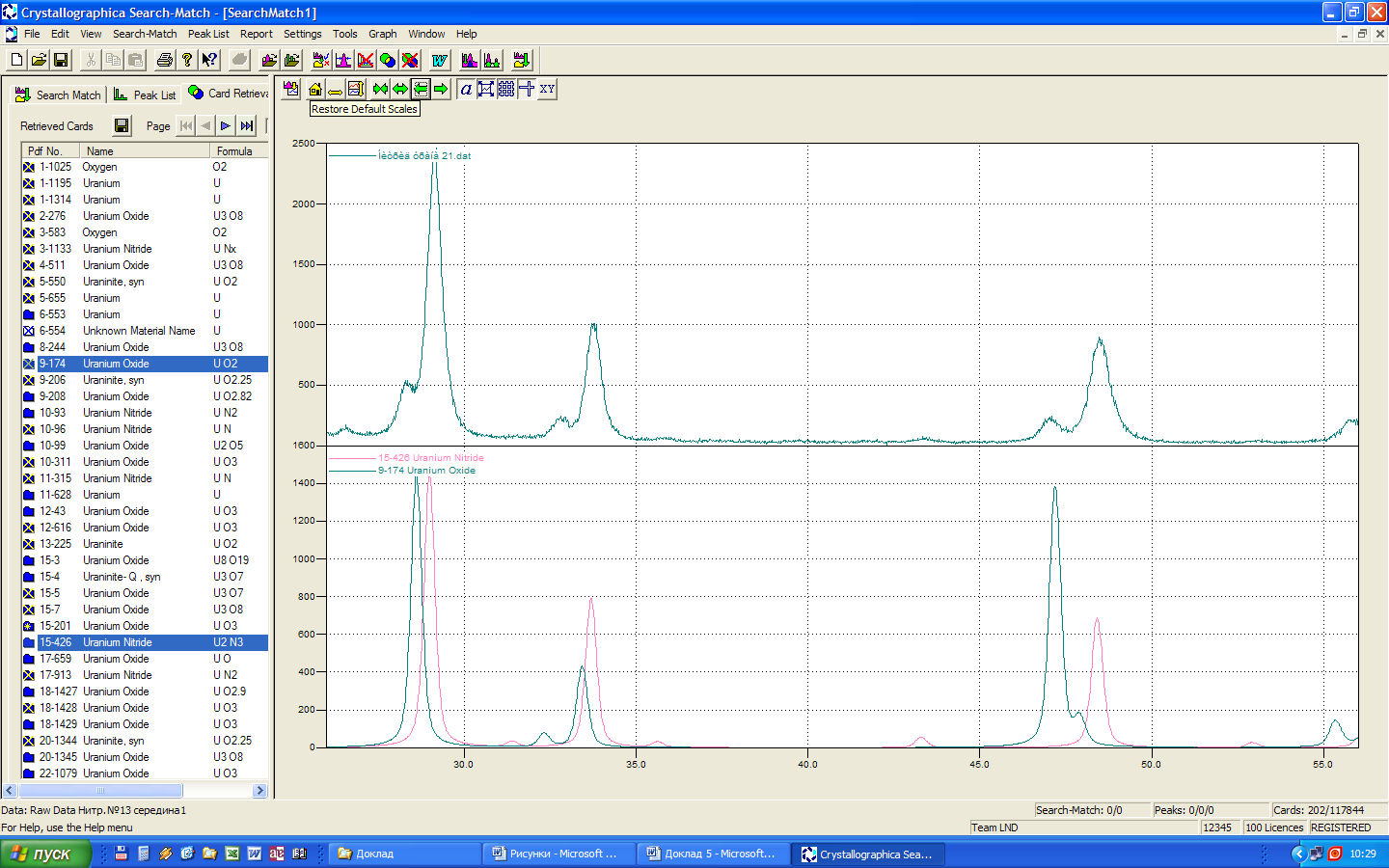
Task: Click the Save icon in the main toolbar
Action: [x=61, y=60]
